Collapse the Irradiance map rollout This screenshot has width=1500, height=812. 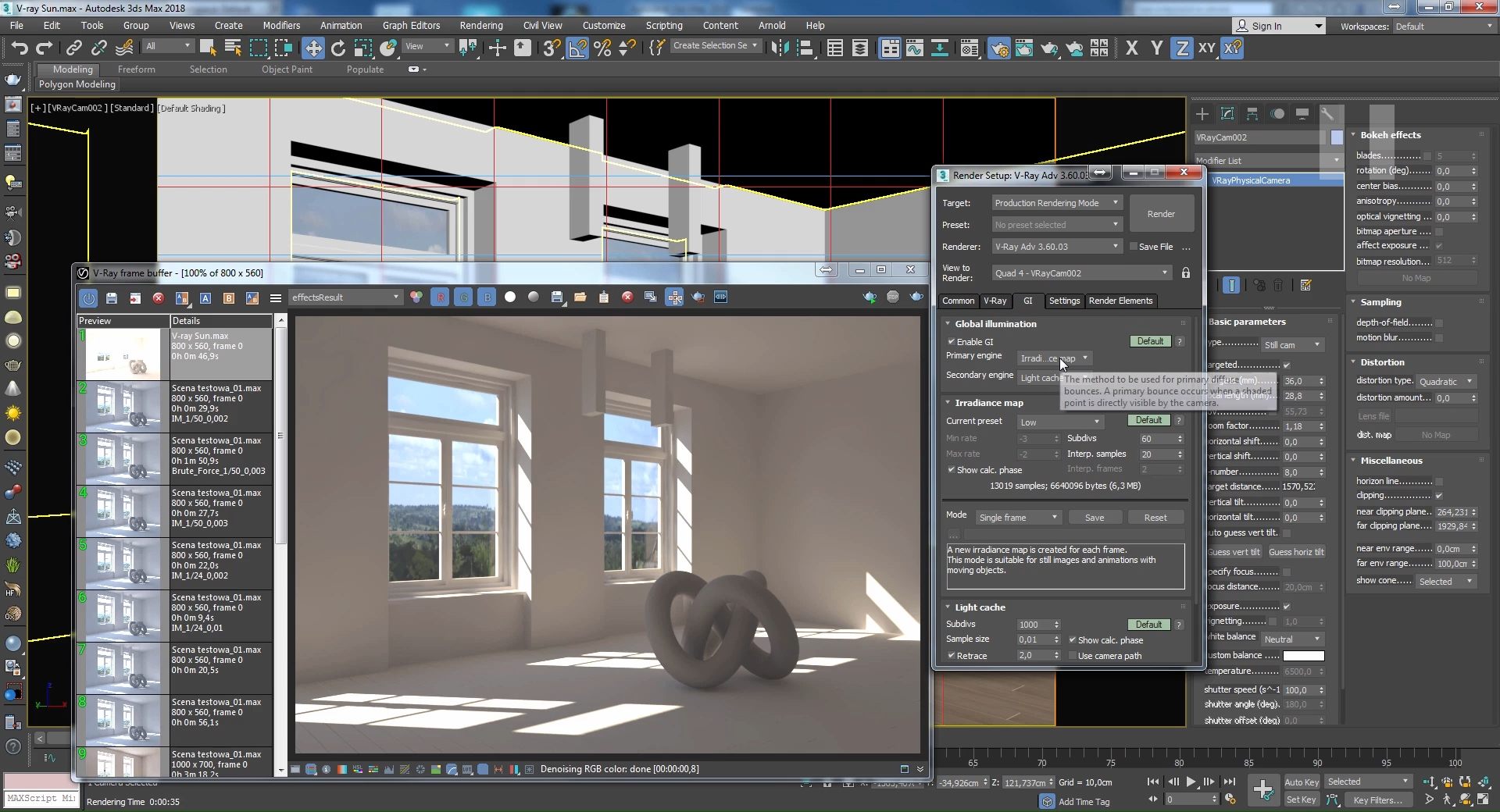point(989,403)
